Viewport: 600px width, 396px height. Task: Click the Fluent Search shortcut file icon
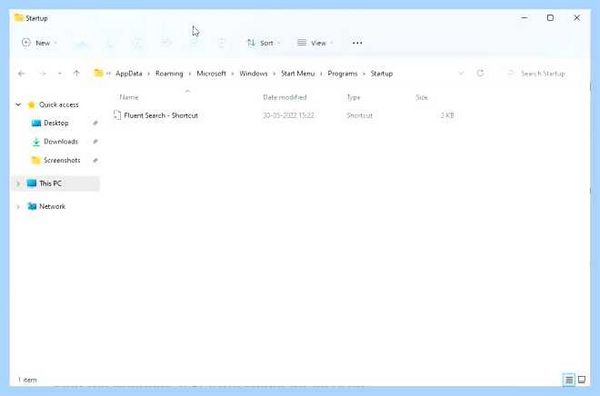tap(117, 115)
